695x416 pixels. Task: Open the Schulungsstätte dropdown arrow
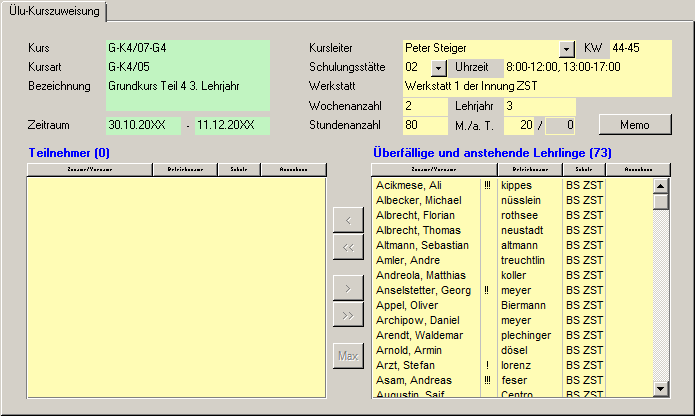click(x=439, y=67)
